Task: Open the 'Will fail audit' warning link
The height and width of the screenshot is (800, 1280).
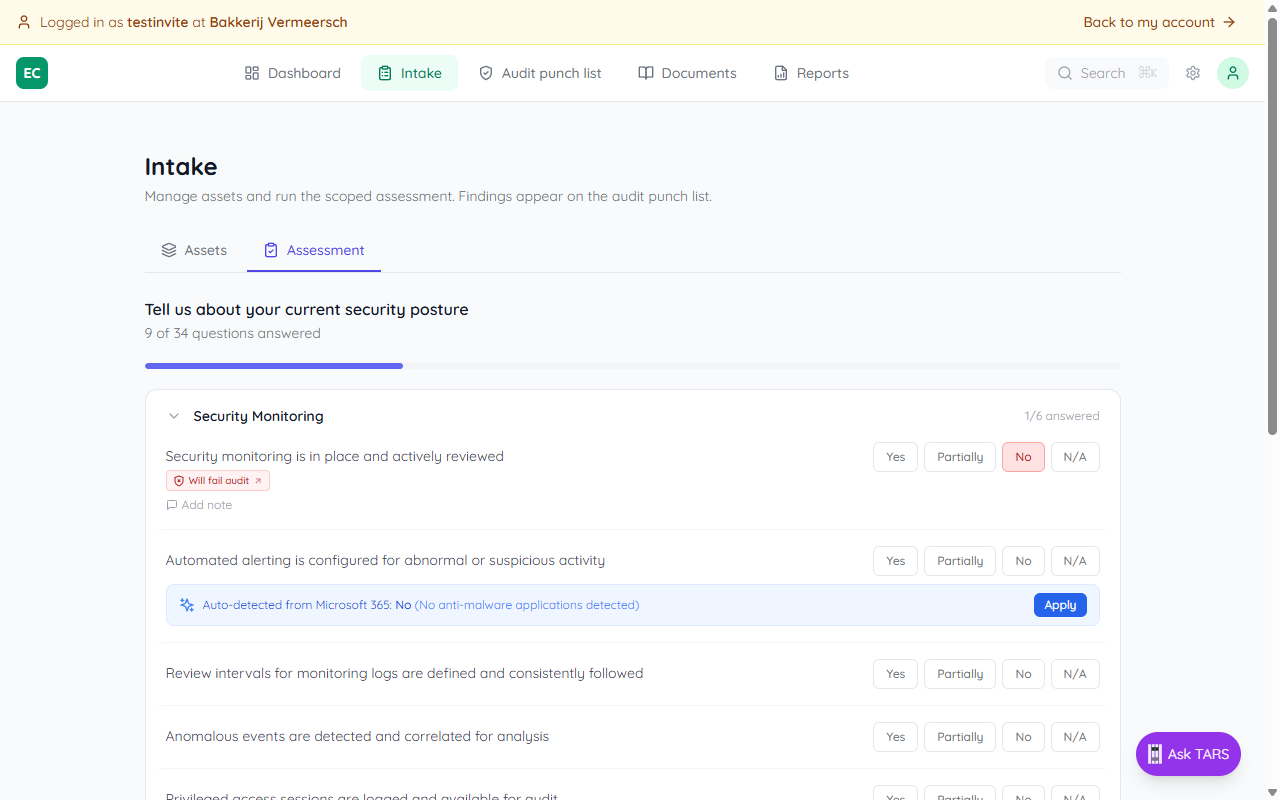Action: click(x=217, y=480)
